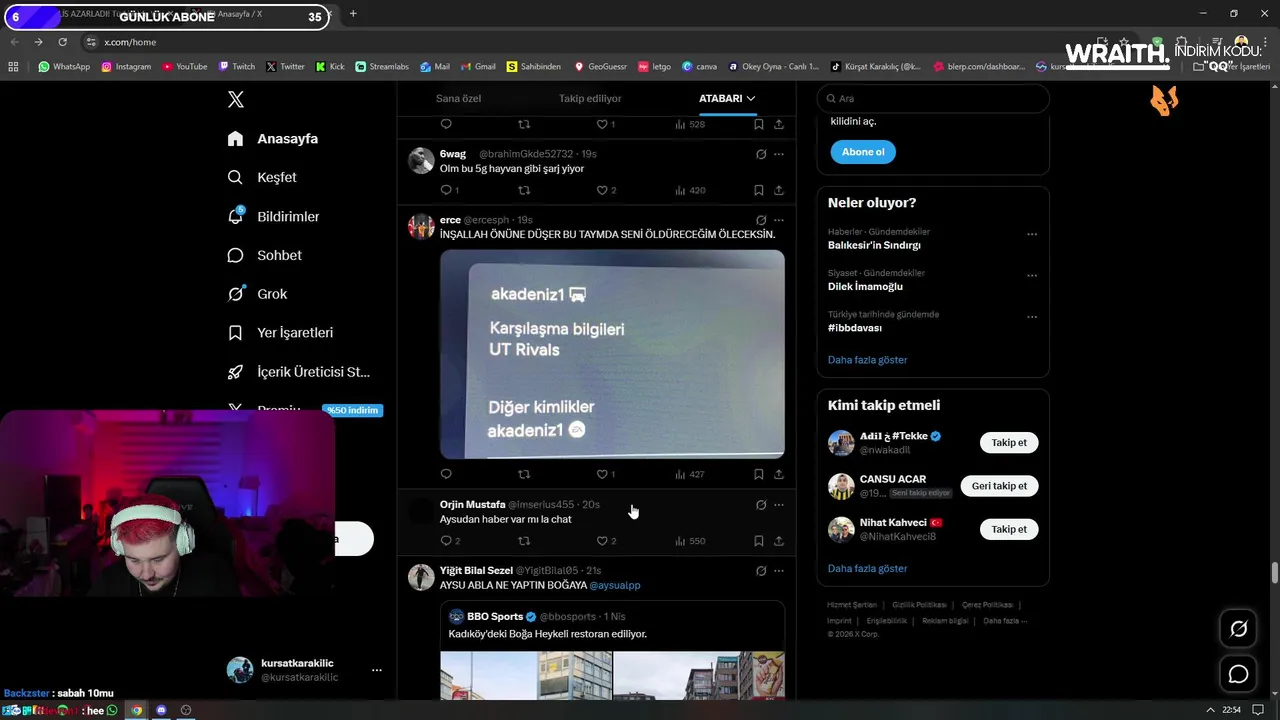Open Chrome in Windows taskbar
1280x720 pixels.
pyautogui.click(x=137, y=710)
